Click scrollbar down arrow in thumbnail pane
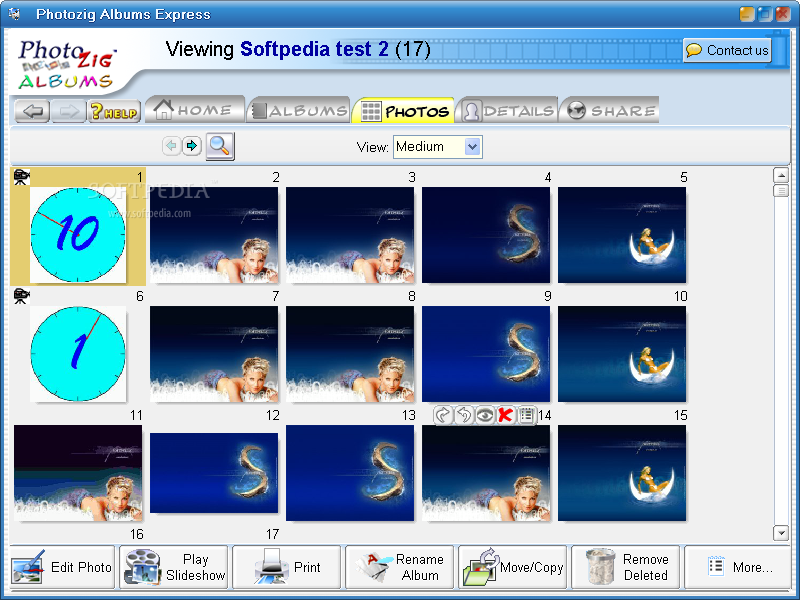This screenshot has width=800, height=600. 781,533
